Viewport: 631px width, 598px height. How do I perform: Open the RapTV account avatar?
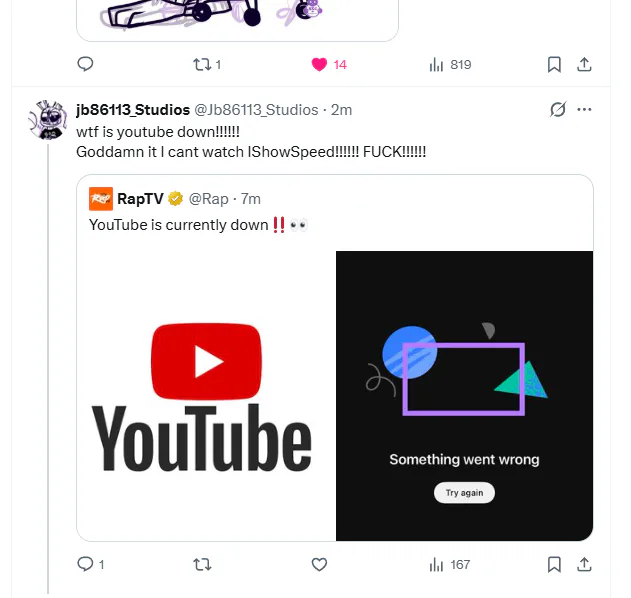pyautogui.click(x=100, y=198)
